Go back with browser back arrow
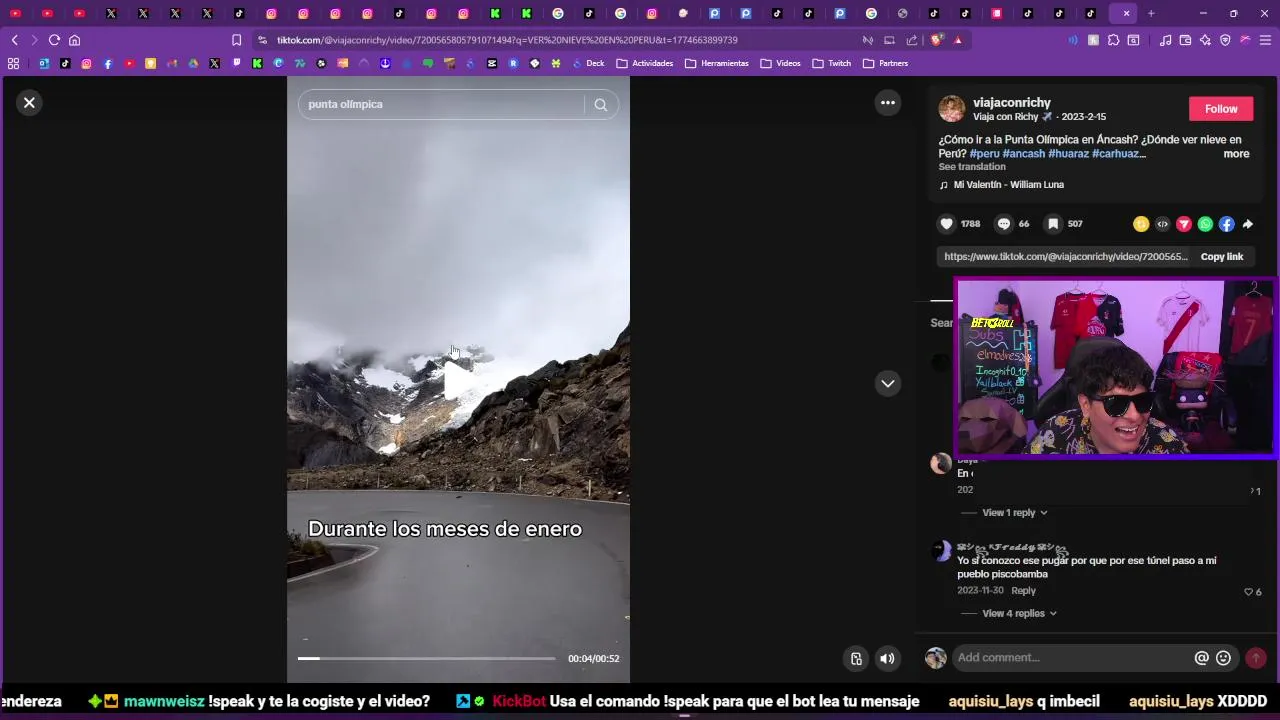 [x=14, y=40]
